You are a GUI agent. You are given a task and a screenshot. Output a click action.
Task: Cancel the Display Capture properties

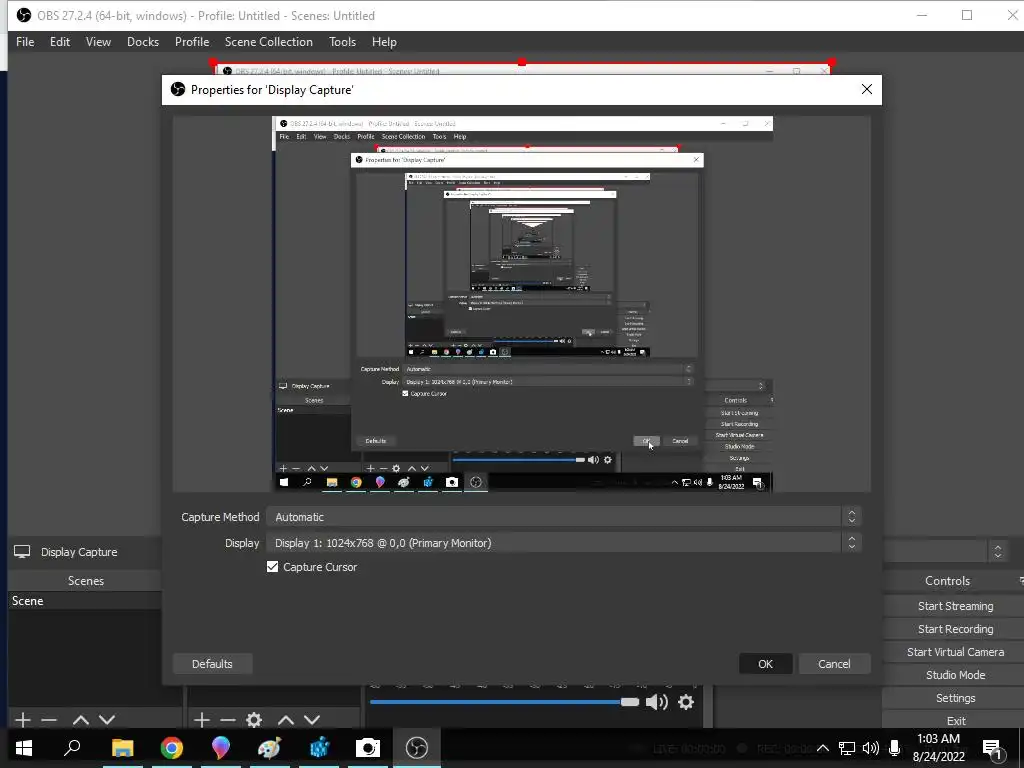tap(834, 664)
